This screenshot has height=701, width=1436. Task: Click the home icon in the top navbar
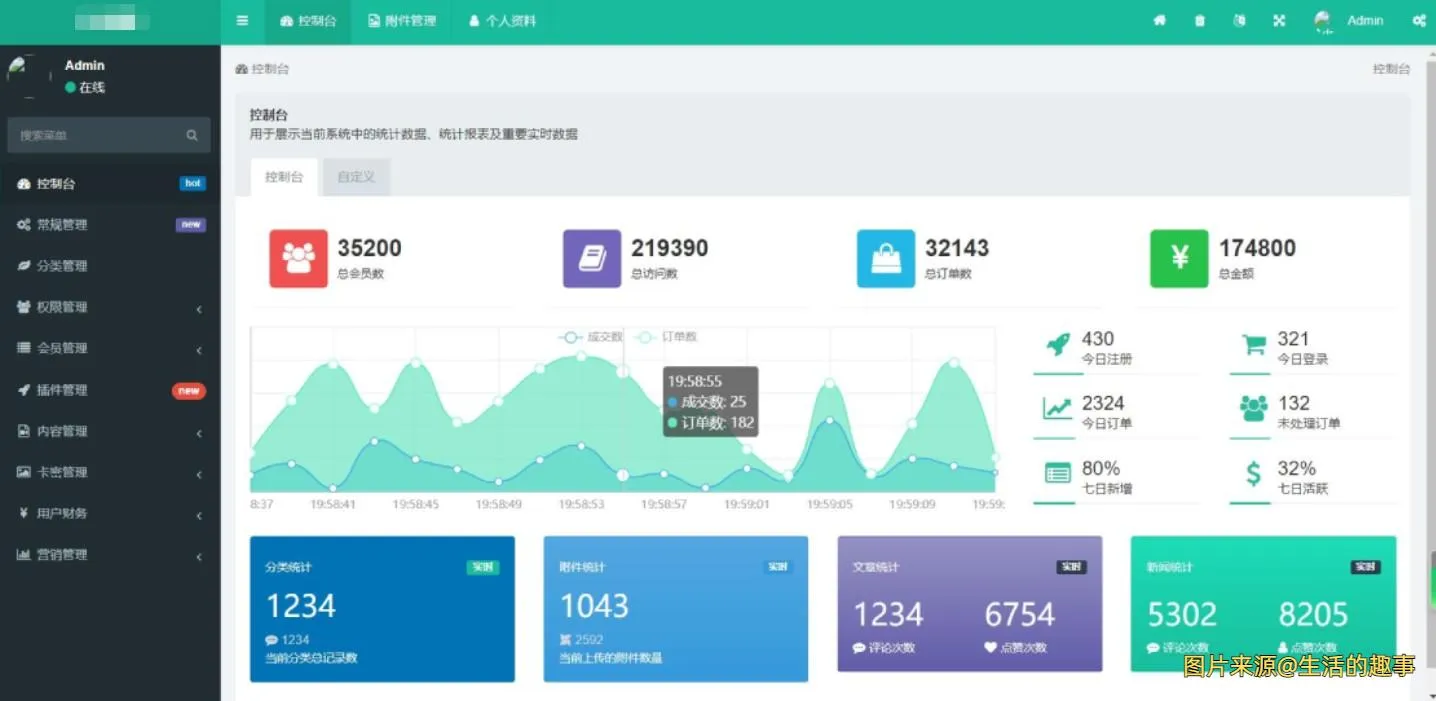click(x=1159, y=20)
